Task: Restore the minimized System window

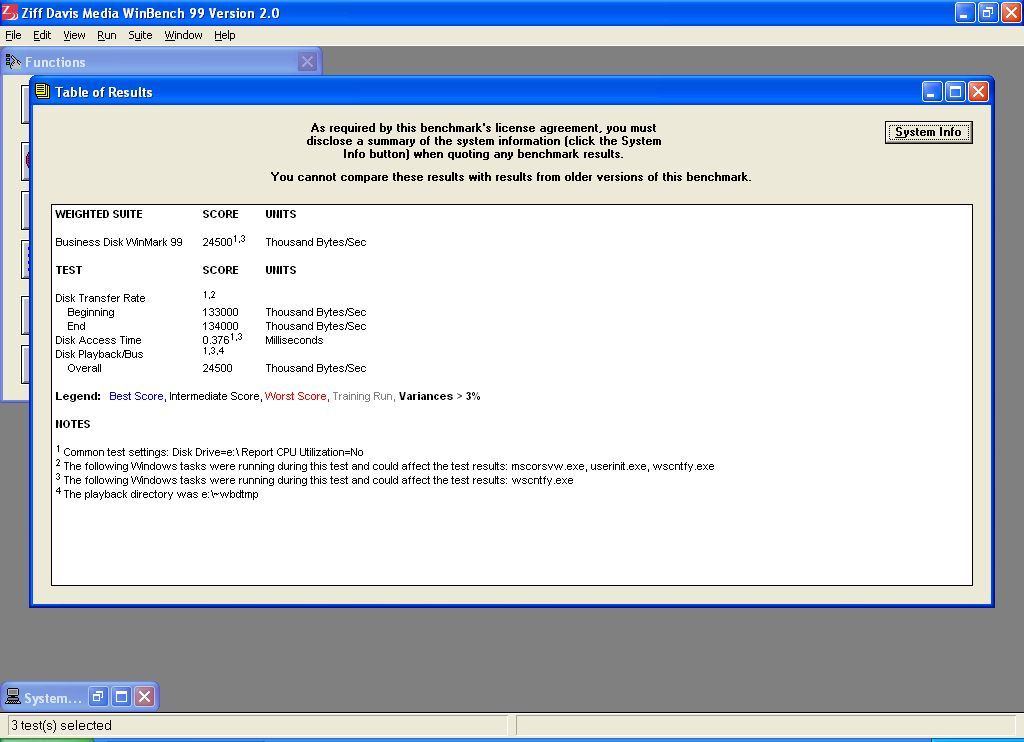Action: point(97,696)
